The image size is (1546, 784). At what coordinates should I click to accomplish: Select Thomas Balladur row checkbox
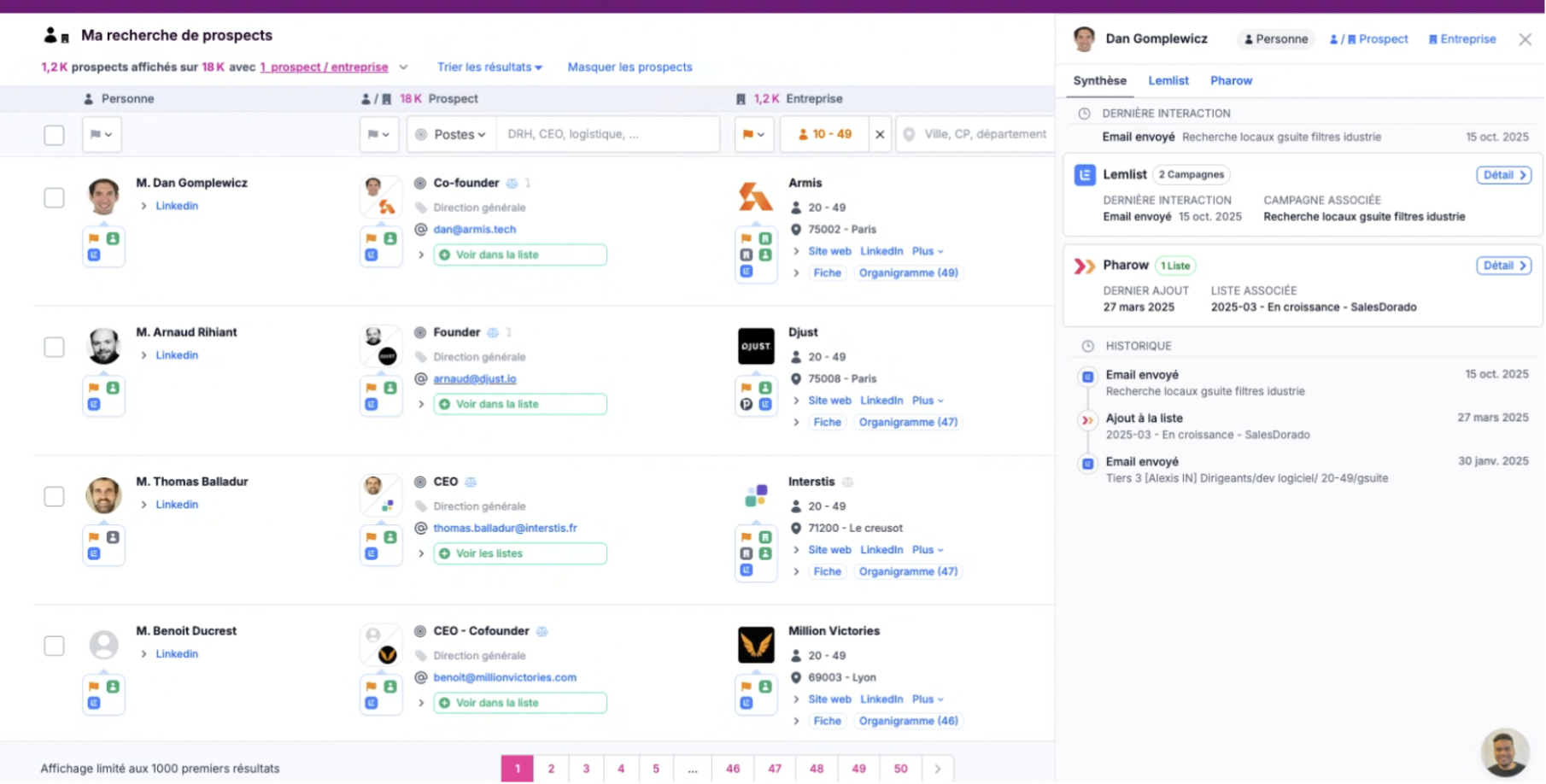54,496
